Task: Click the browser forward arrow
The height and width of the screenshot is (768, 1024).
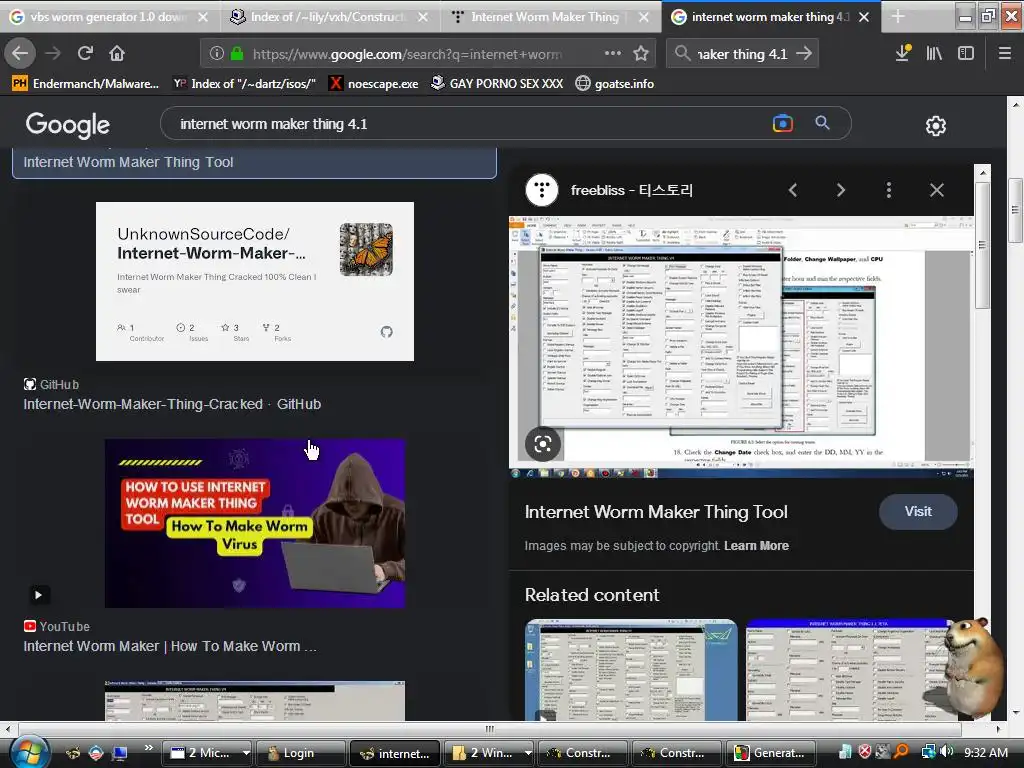Action: [53, 54]
